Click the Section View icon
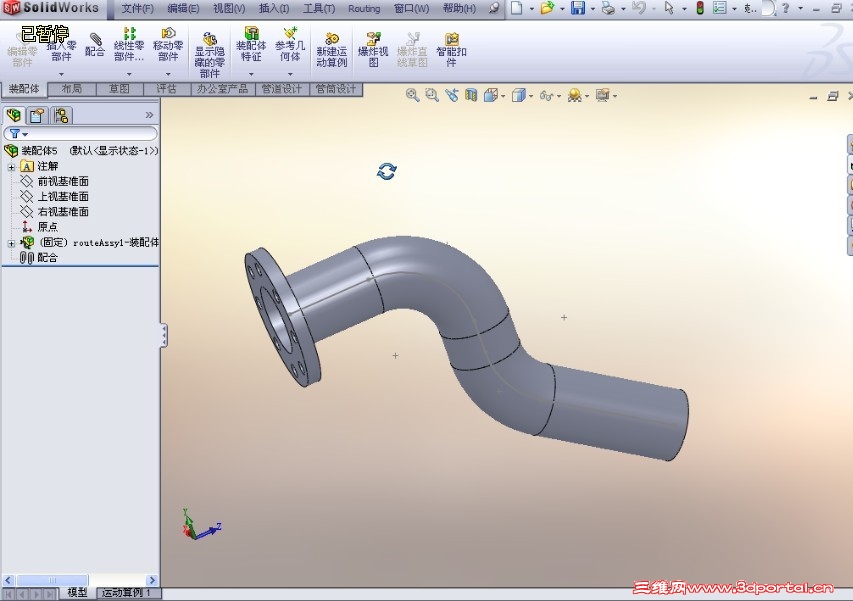 pyautogui.click(x=471, y=95)
